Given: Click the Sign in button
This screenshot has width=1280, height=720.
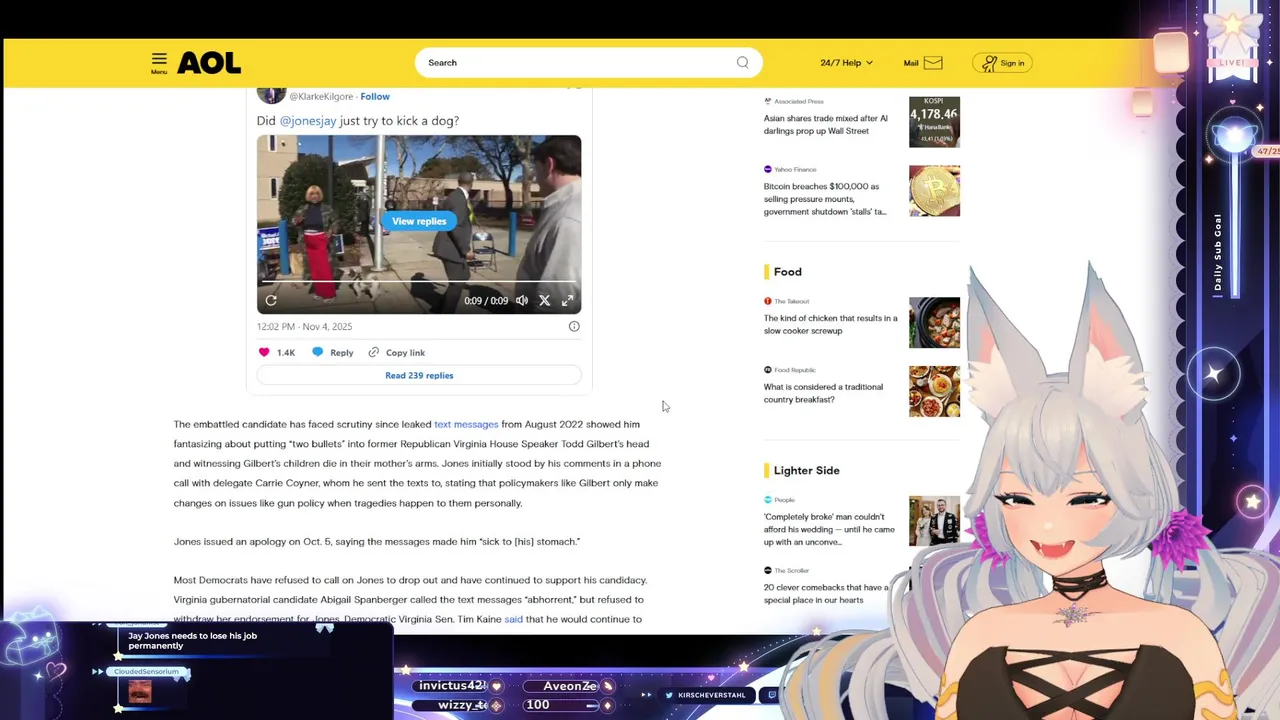Looking at the screenshot, I should tap(1003, 63).
